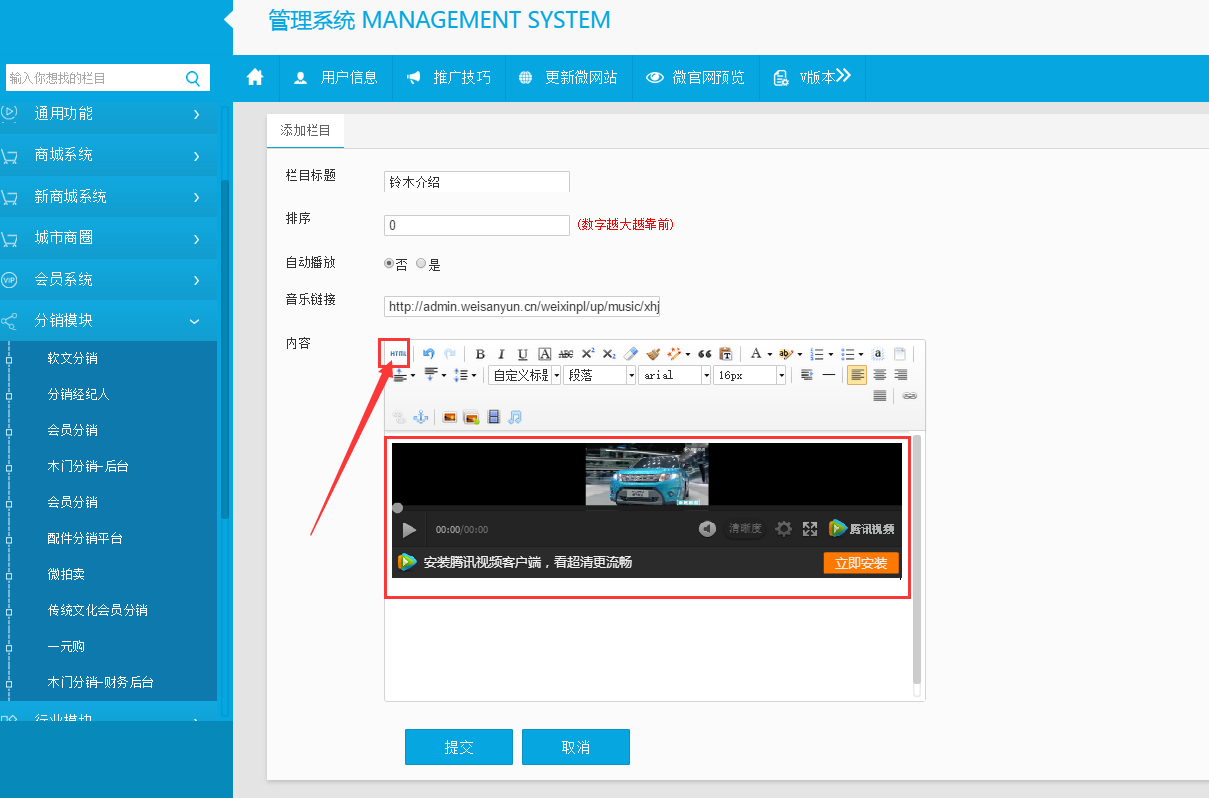Select the format painter brush
This screenshot has height=798, width=1209.
click(653, 354)
